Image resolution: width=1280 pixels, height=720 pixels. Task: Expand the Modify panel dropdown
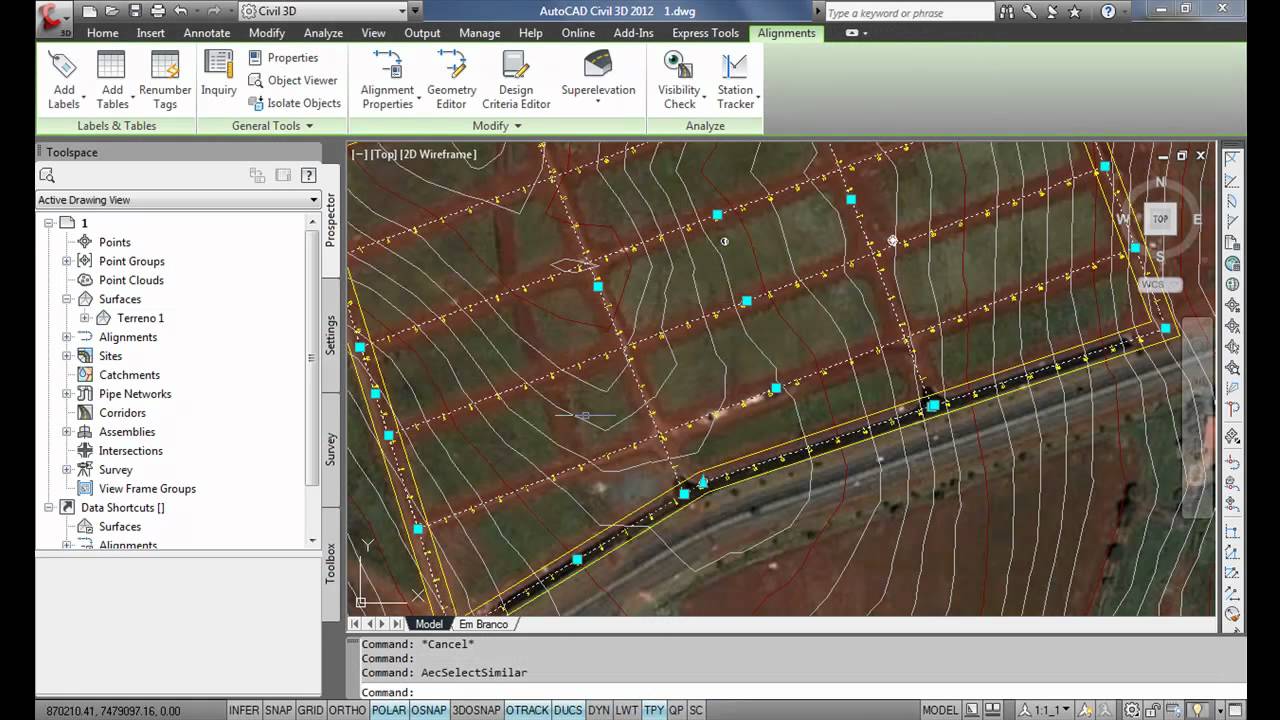click(x=497, y=126)
